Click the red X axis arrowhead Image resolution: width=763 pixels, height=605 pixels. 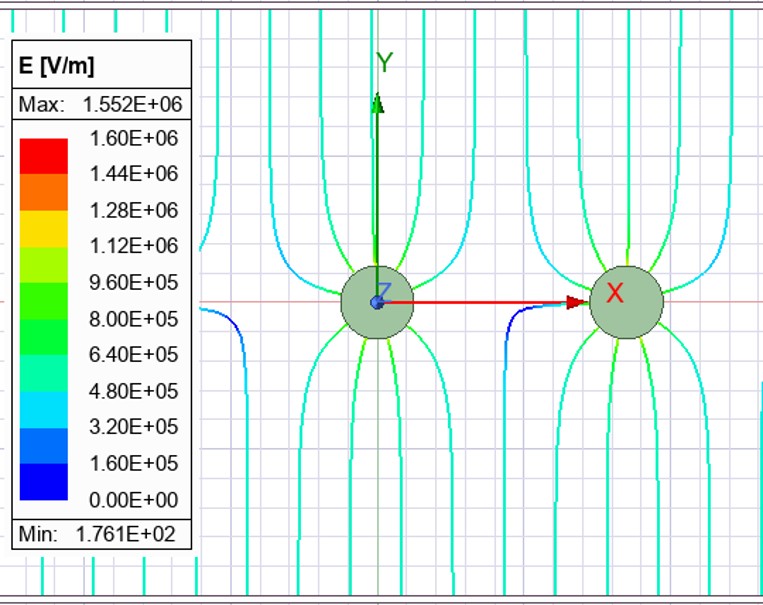pos(576,302)
